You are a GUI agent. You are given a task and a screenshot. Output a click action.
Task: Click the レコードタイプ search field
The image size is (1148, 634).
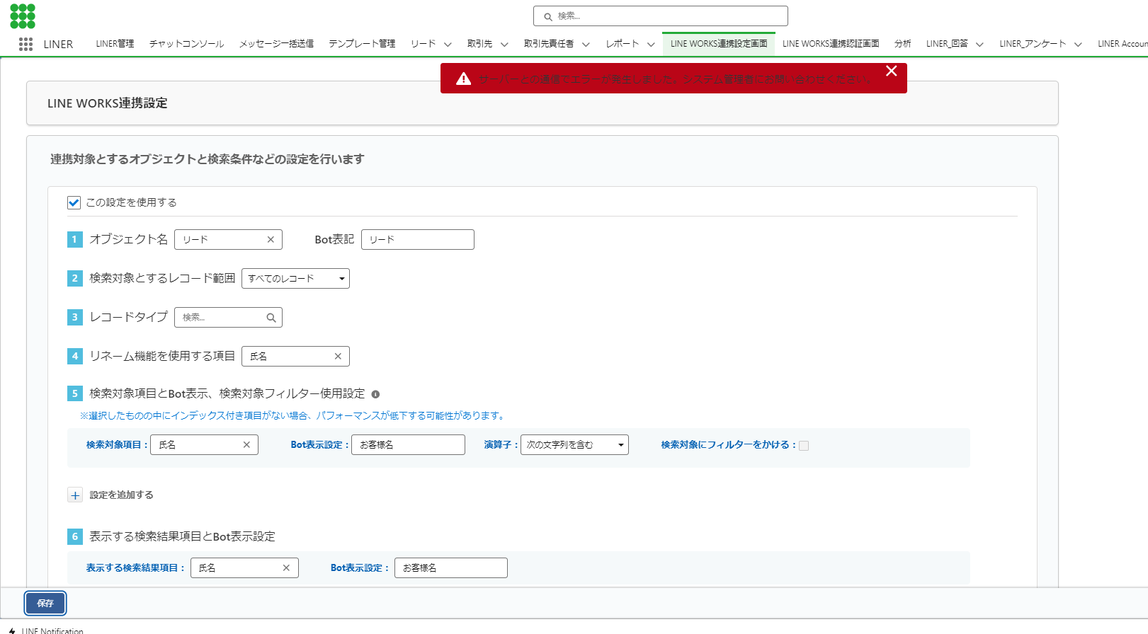[228, 317]
